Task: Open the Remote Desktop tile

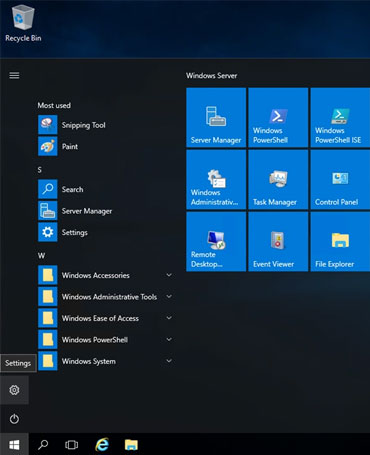Action: click(216, 241)
